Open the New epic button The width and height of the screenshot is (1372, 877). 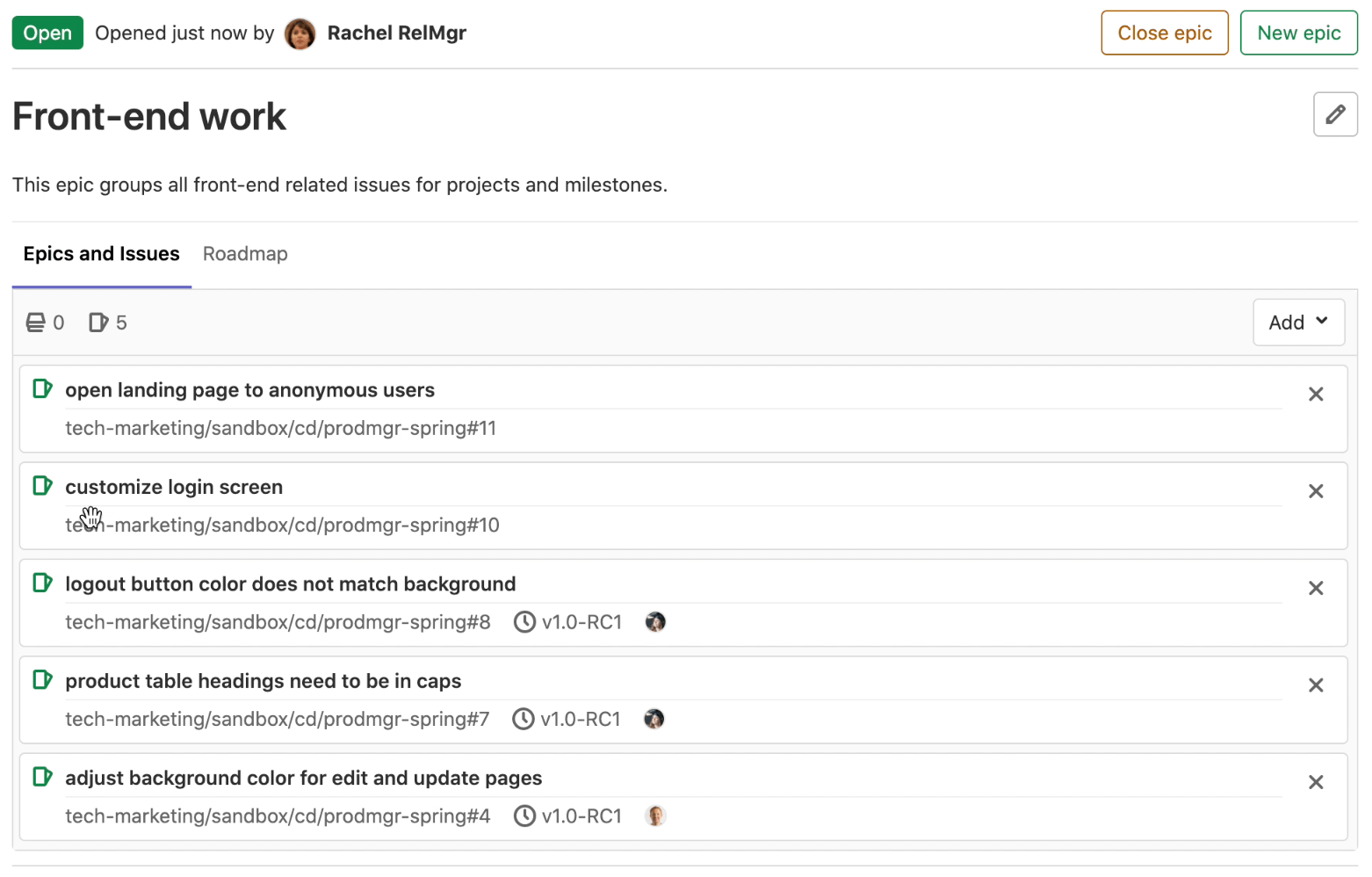point(1298,33)
